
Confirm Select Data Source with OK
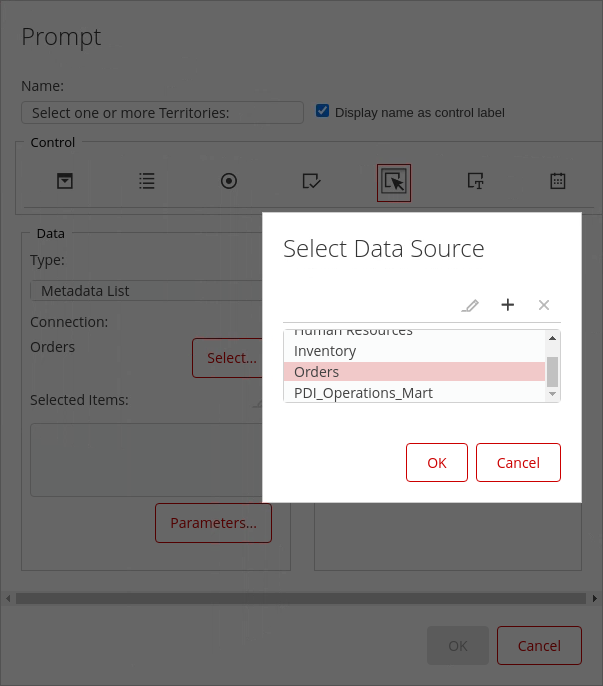[x=437, y=462]
